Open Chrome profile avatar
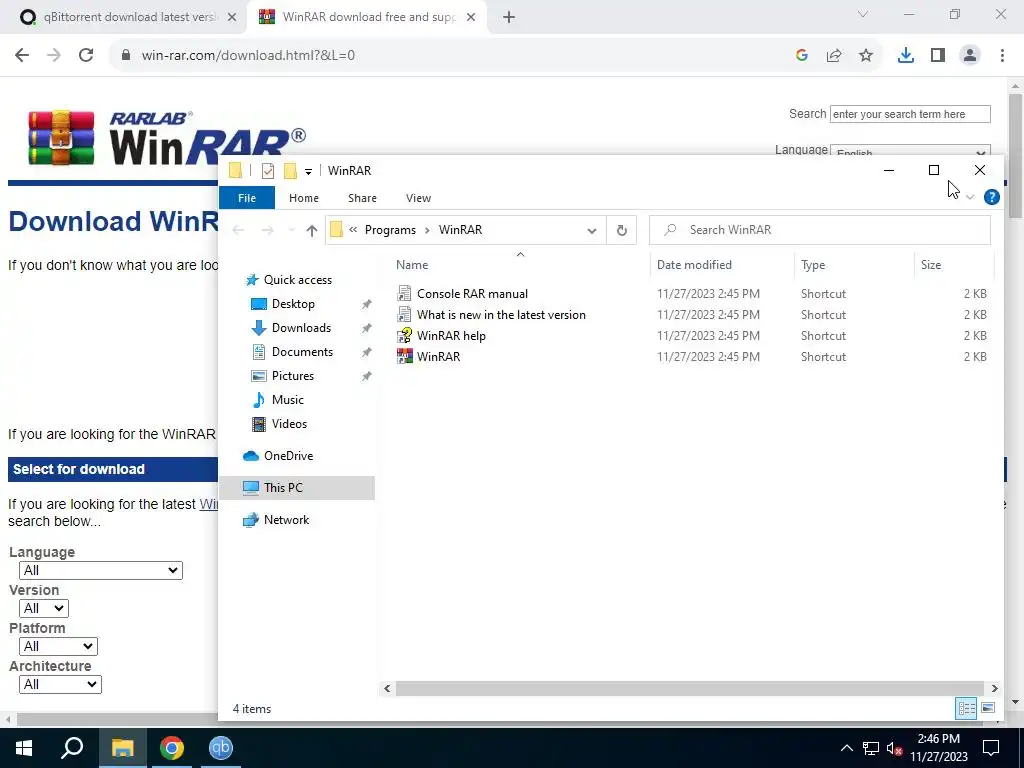1024x768 pixels. (970, 56)
